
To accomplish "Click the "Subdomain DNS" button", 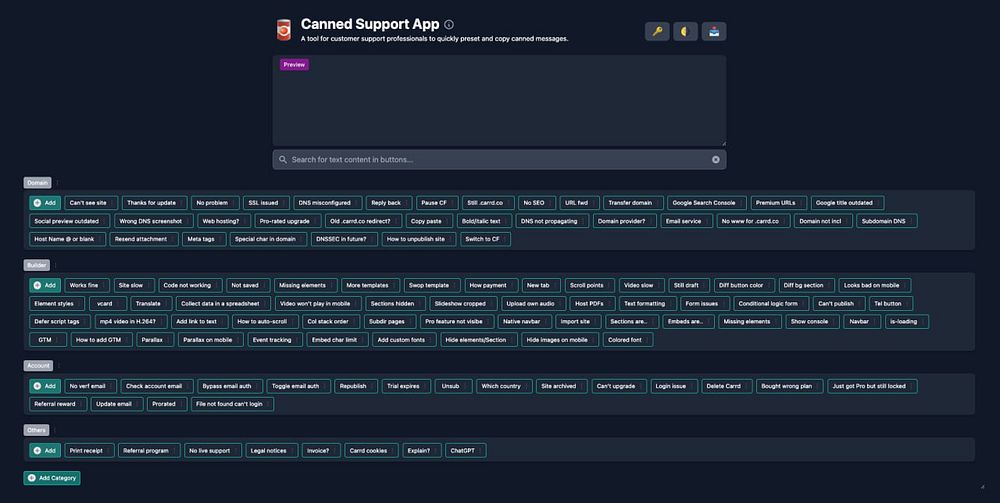I will pos(886,221).
